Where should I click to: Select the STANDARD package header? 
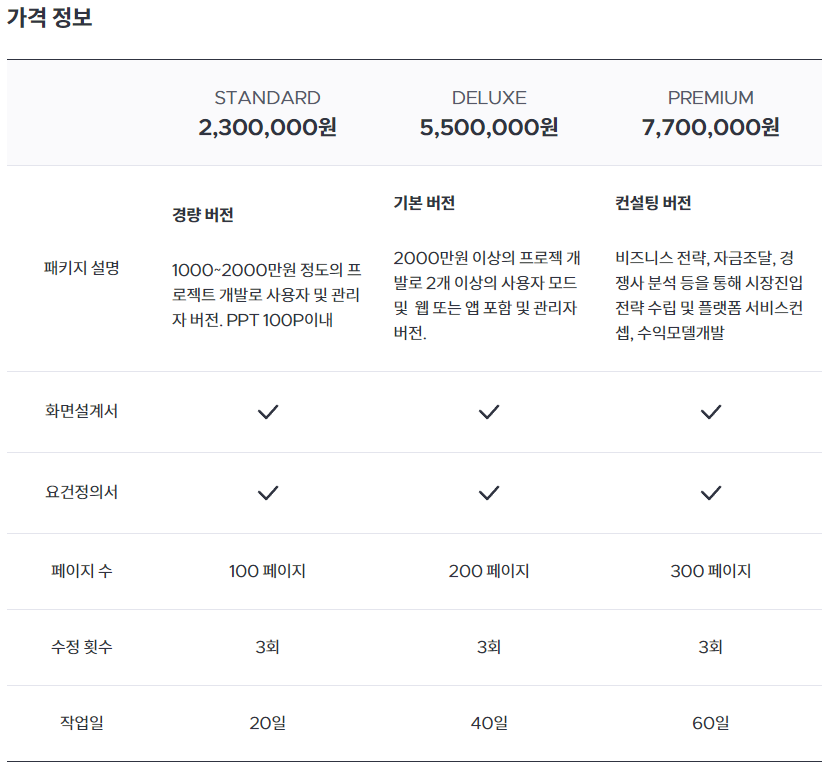pos(268,98)
